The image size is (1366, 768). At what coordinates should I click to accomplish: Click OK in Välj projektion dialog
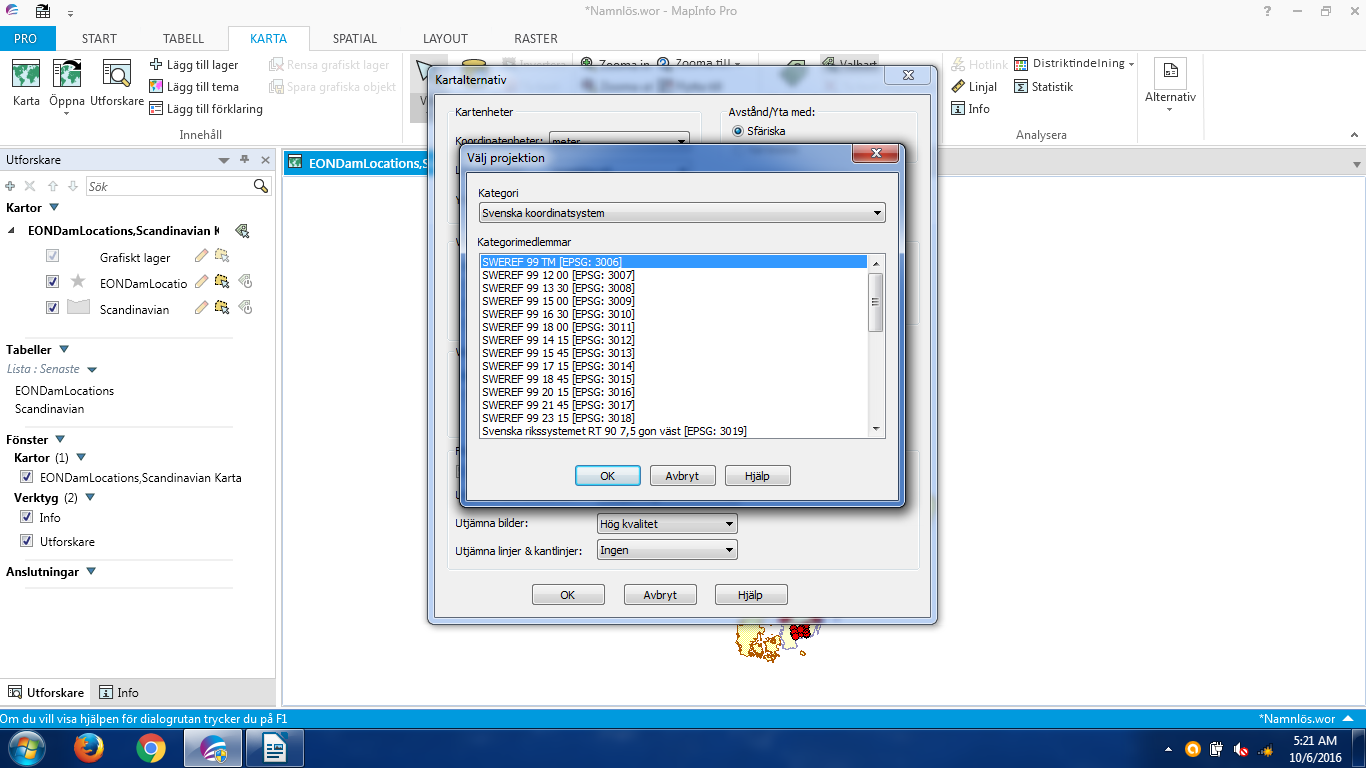pos(607,476)
